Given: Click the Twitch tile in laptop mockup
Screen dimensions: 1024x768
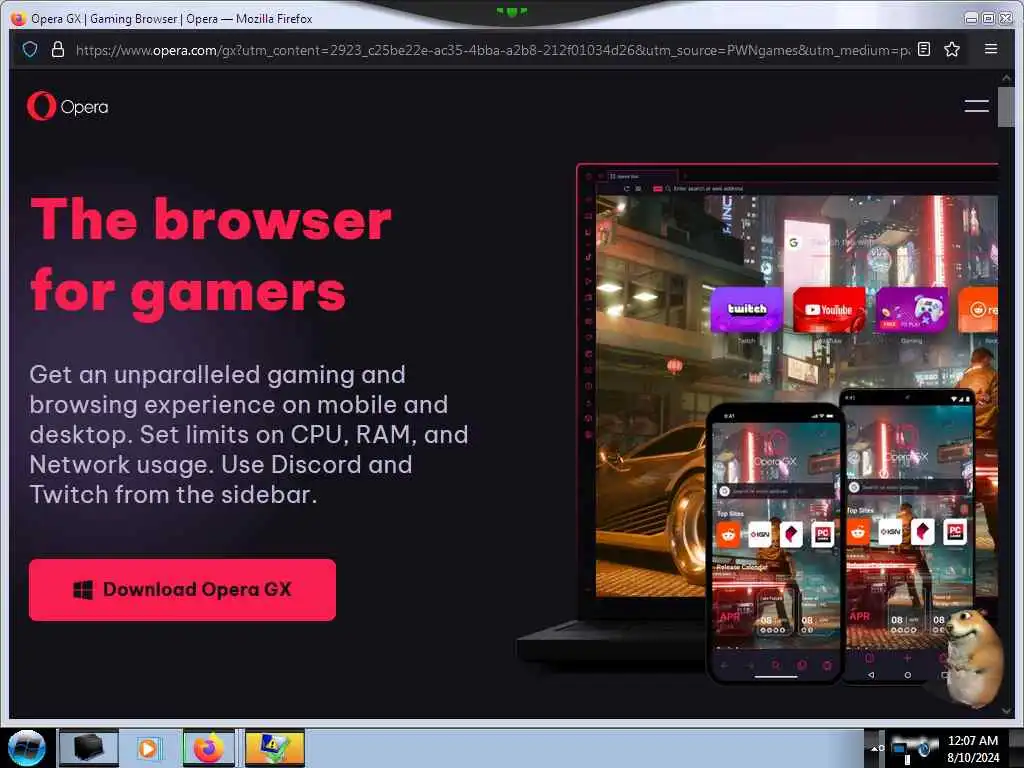Looking at the screenshot, I should click(746, 310).
